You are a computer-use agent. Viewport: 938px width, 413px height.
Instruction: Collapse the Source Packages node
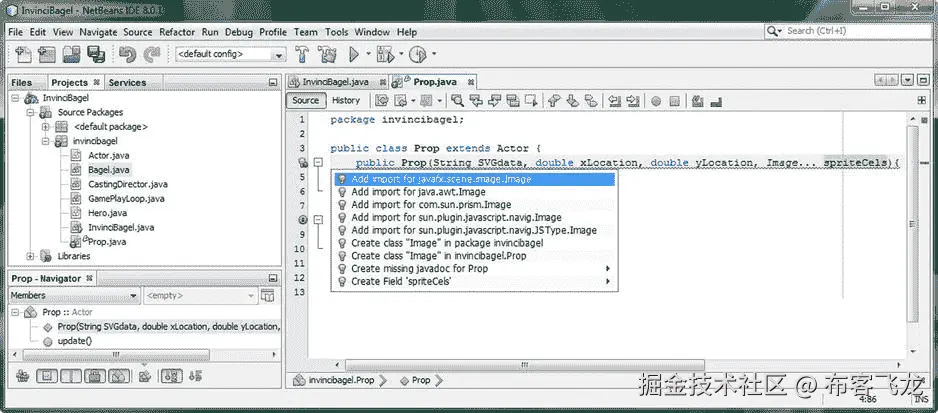click(30, 113)
